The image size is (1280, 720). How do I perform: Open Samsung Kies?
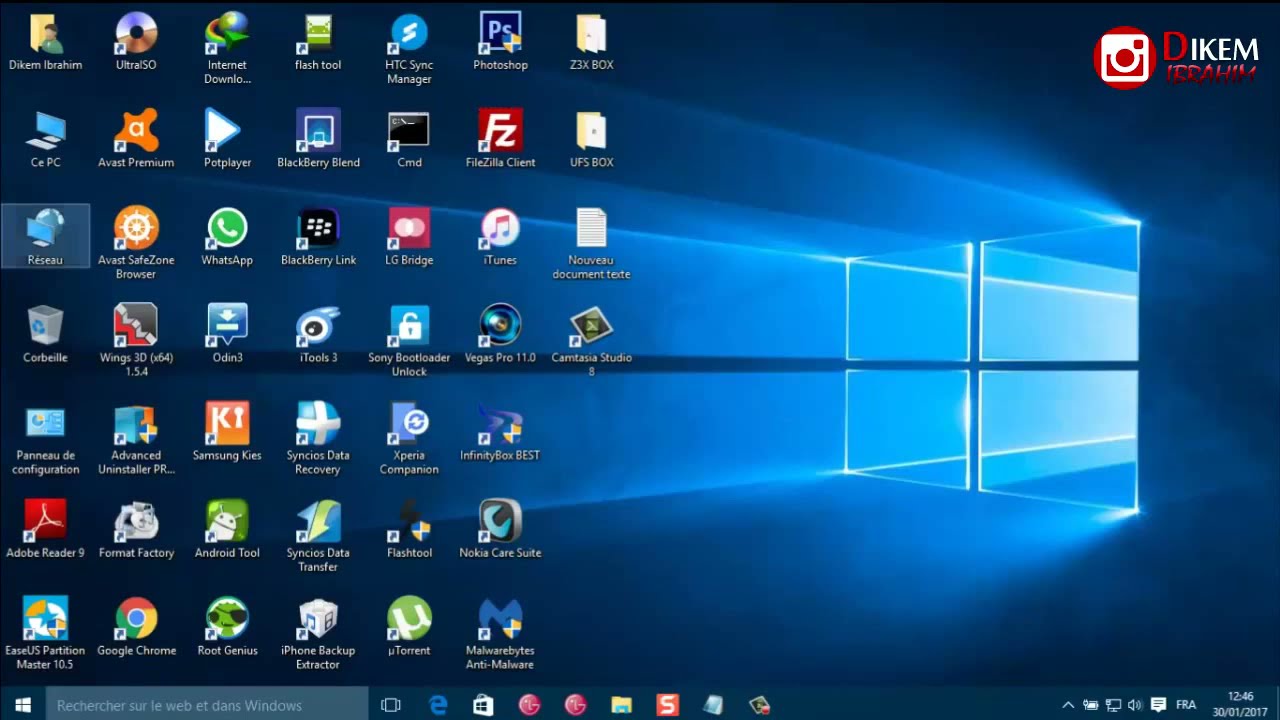pos(227,431)
